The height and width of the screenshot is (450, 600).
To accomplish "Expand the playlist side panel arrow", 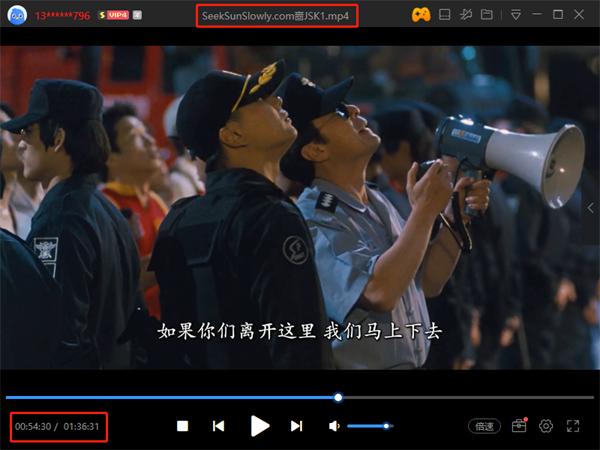I will pyautogui.click(x=591, y=208).
